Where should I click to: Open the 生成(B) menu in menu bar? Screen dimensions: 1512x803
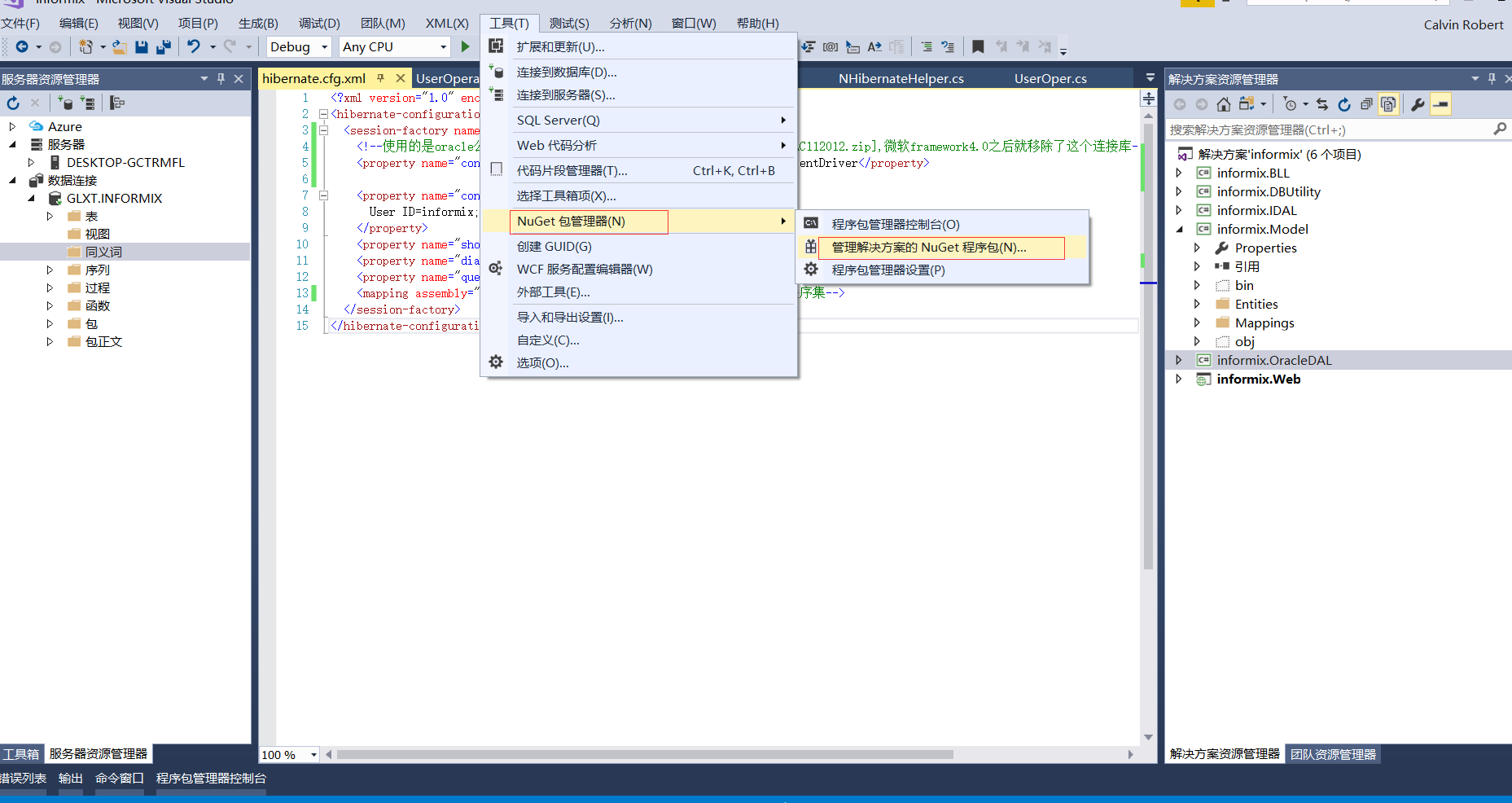(258, 23)
